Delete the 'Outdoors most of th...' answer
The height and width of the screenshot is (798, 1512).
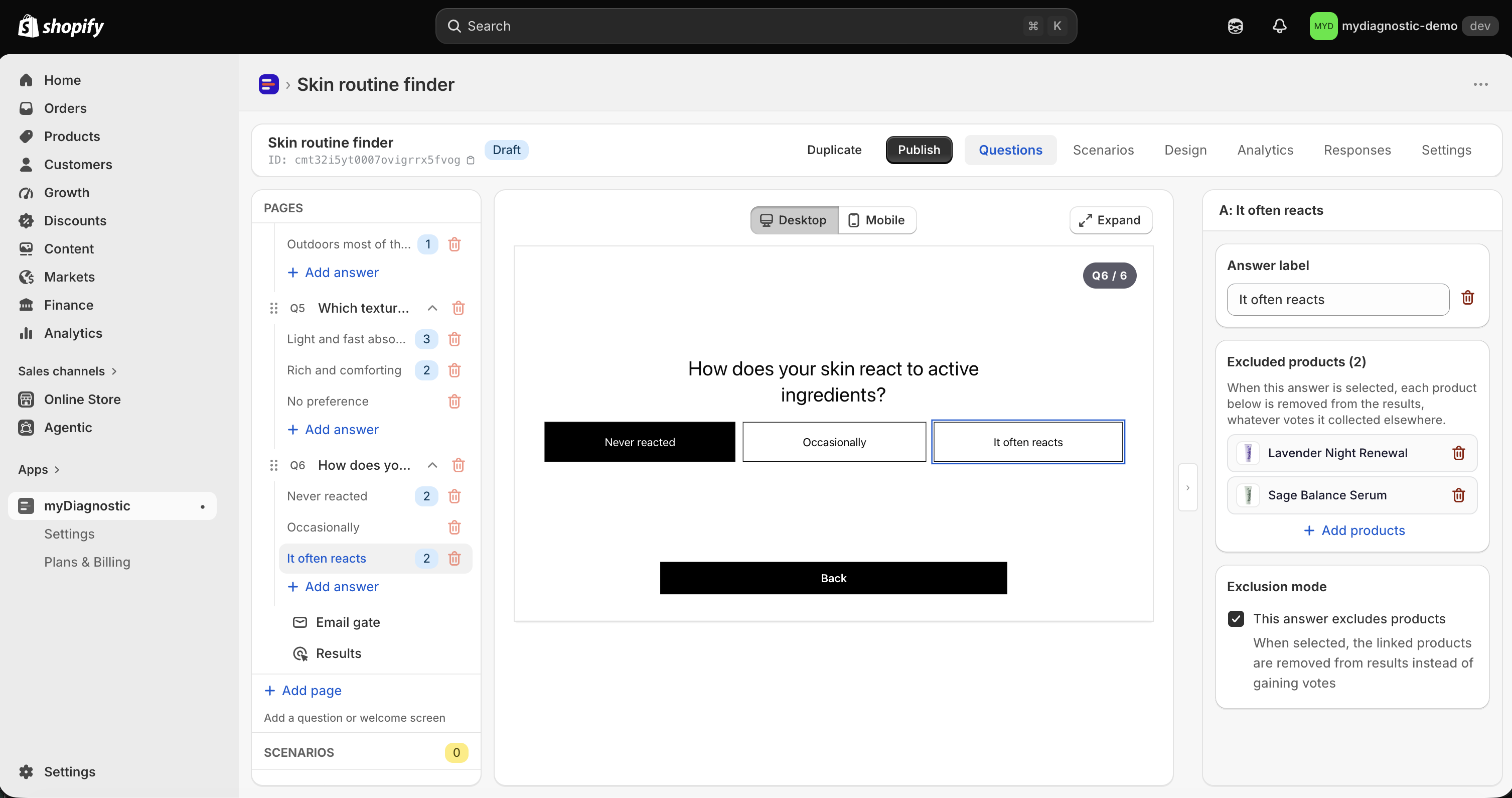(455, 244)
